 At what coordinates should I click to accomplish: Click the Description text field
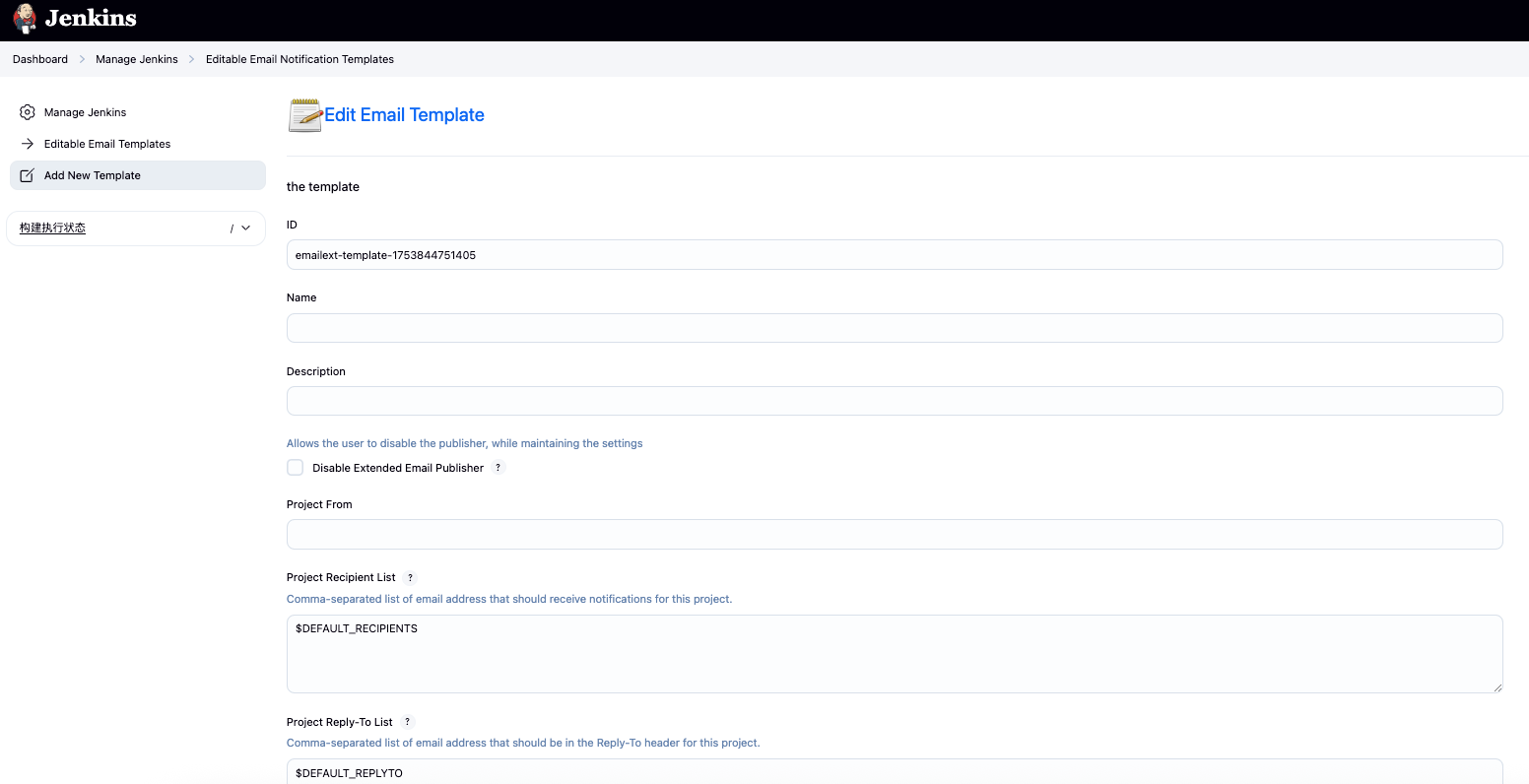coord(894,401)
